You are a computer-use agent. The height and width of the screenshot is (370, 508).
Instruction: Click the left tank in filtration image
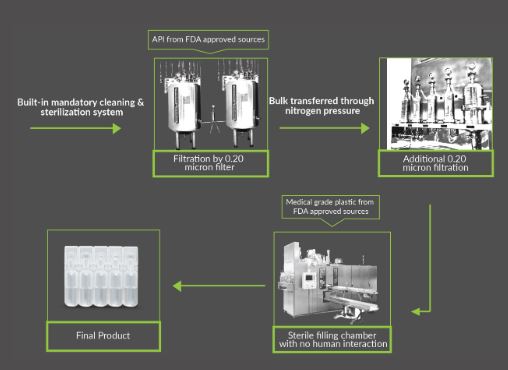[x=182, y=108]
